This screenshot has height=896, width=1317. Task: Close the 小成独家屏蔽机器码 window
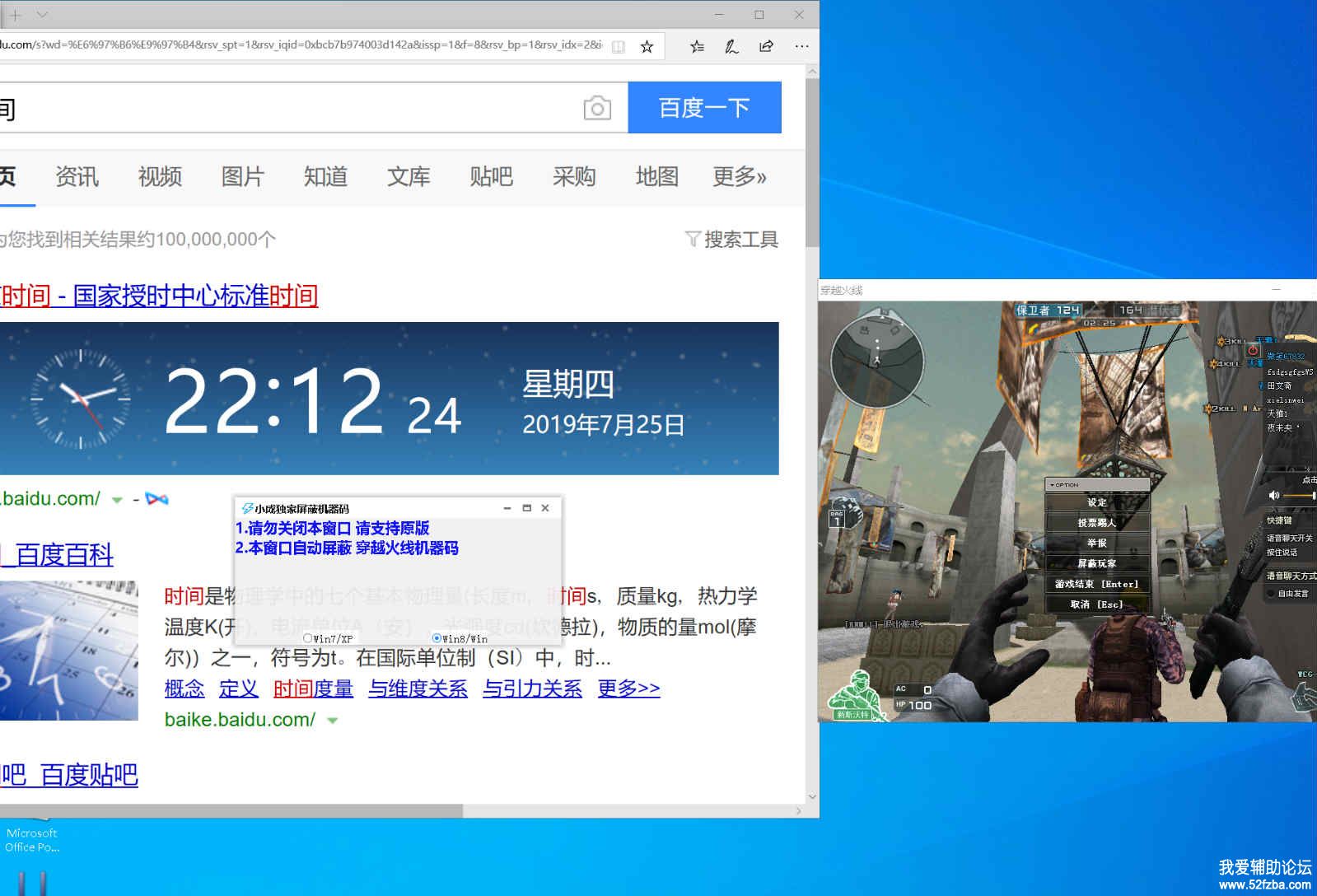click(545, 508)
